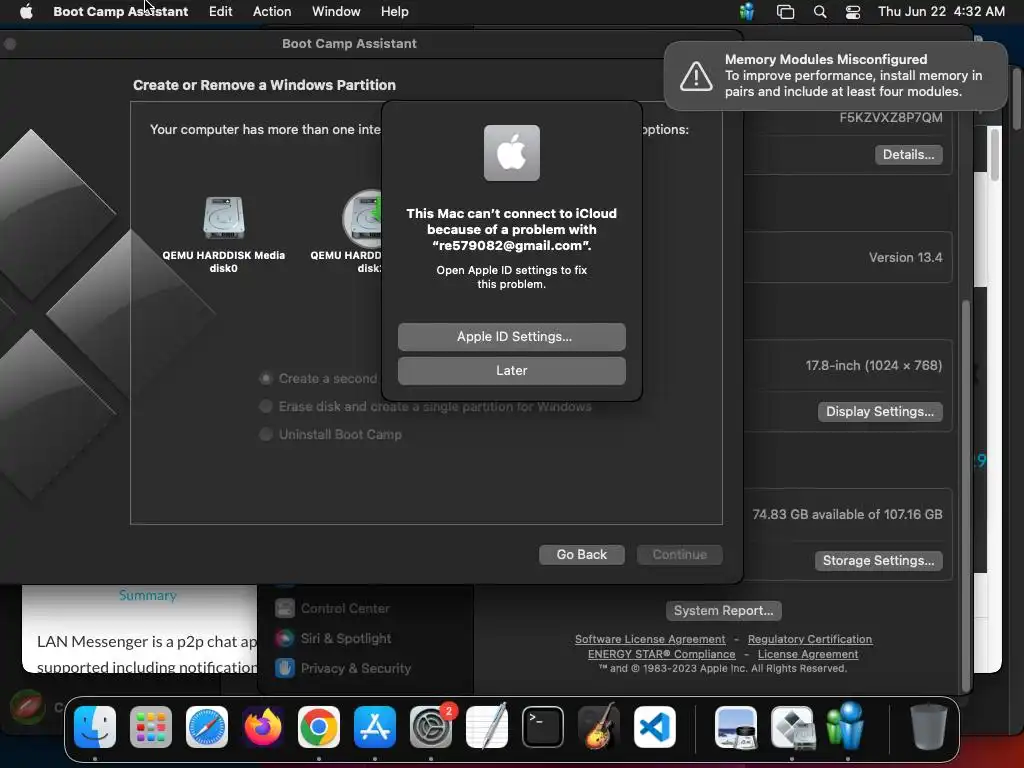1024x768 pixels.
Task: Open the License Agreement link
Action: pyautogui.click(x=808, y=654)
